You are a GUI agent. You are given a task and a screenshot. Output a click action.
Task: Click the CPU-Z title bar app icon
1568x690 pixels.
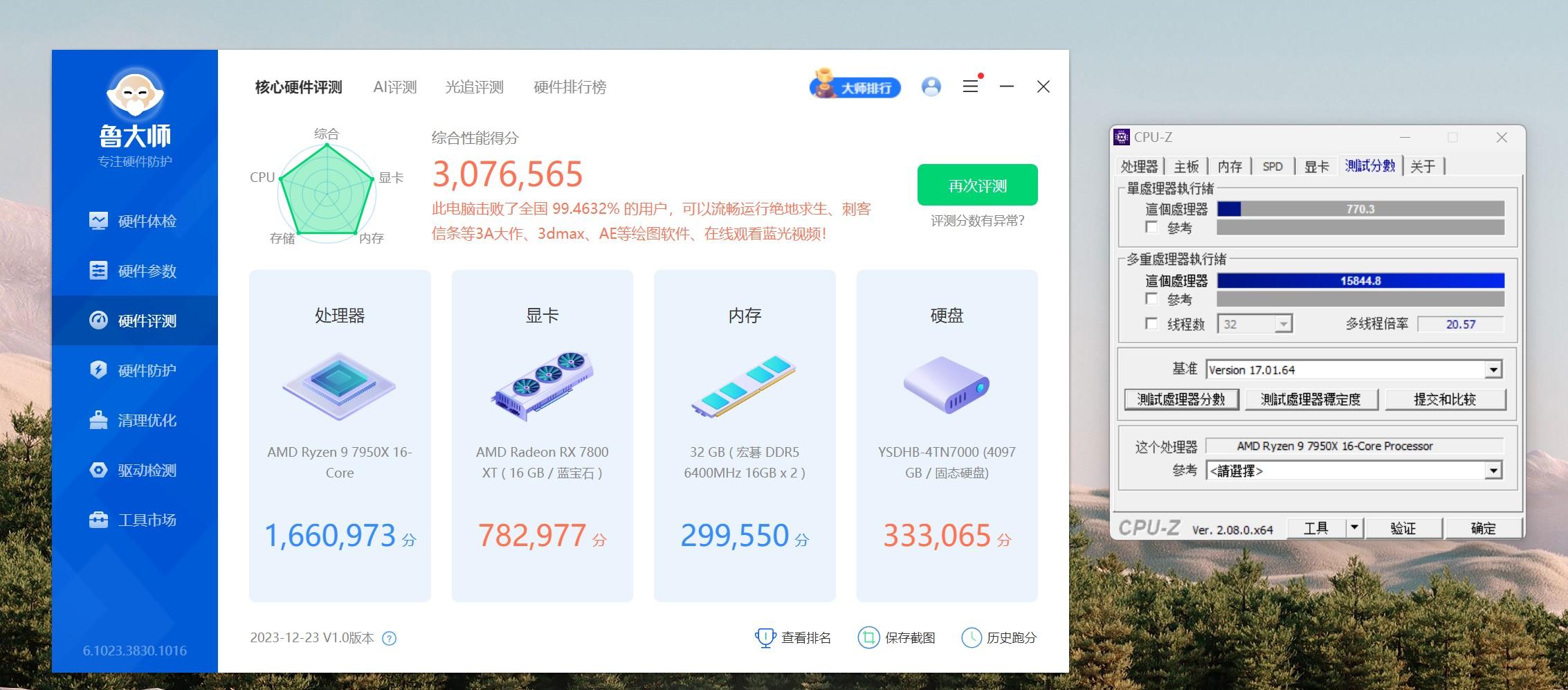[x=1121, y=137]
